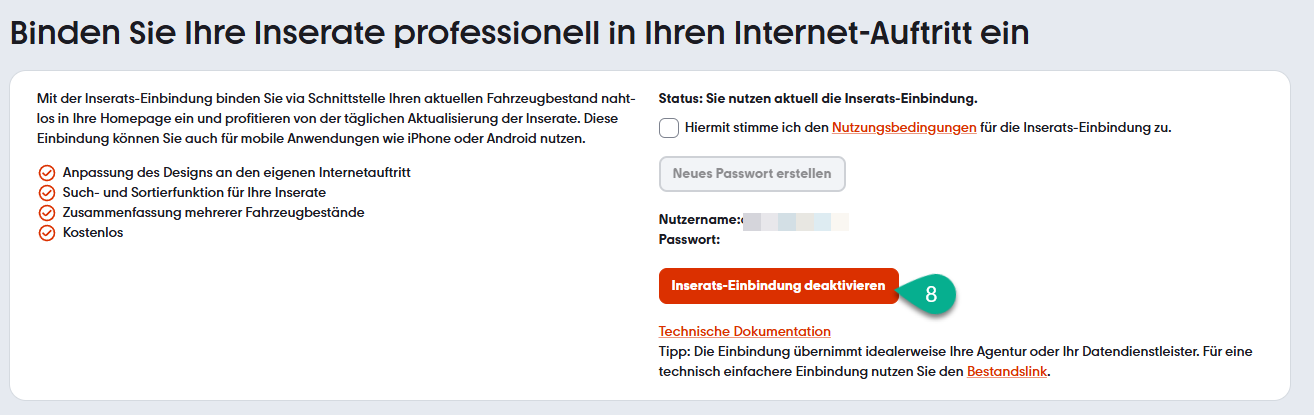Follow the Bestandslink link
This screenshot has height=415, width=1314.
tap(1008, 372)
